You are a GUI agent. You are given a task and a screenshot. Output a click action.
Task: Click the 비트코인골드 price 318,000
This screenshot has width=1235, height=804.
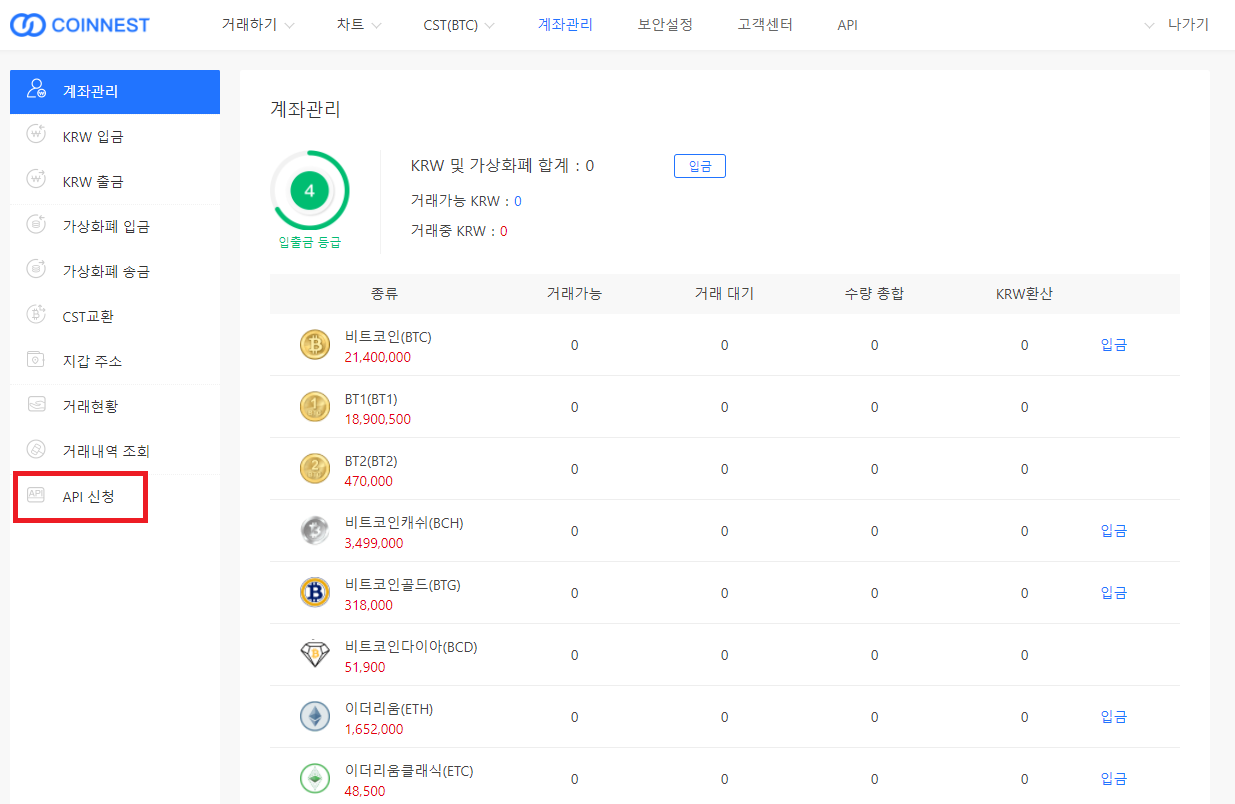point(369,605)
